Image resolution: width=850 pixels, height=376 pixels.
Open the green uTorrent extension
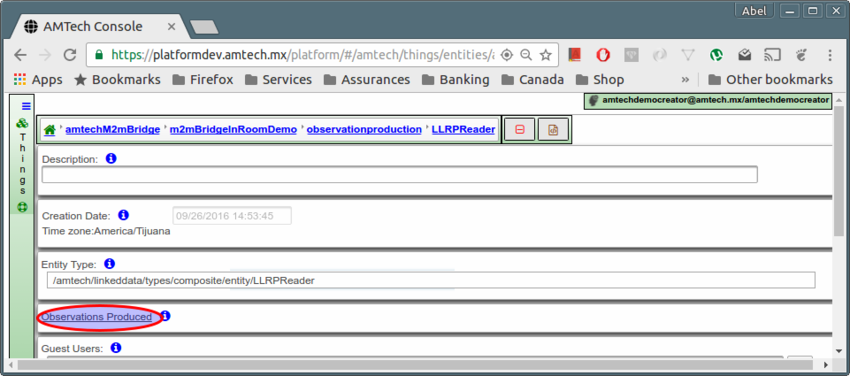click(716, 55)
